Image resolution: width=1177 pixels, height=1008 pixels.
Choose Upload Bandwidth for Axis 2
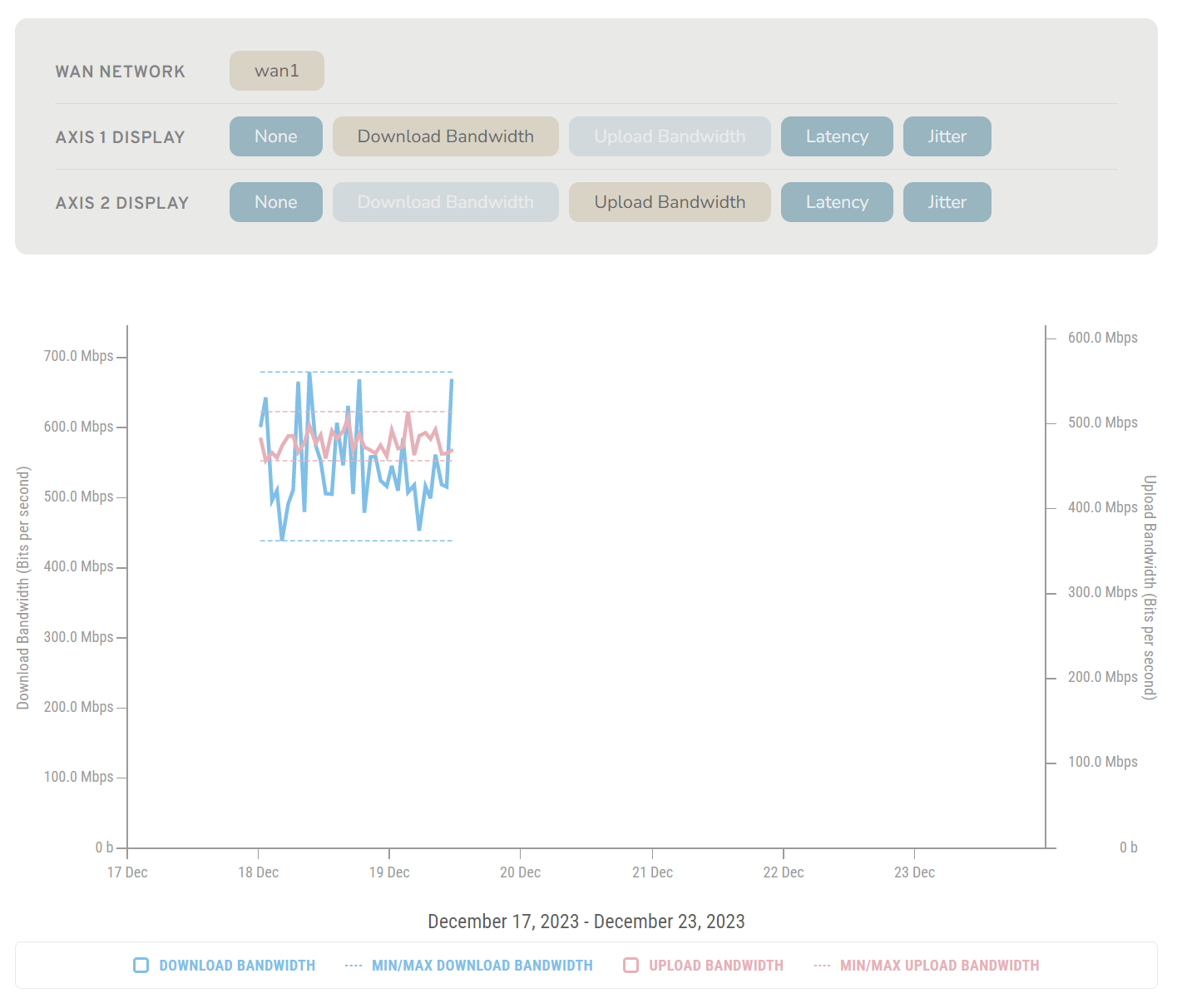[669, 202]
